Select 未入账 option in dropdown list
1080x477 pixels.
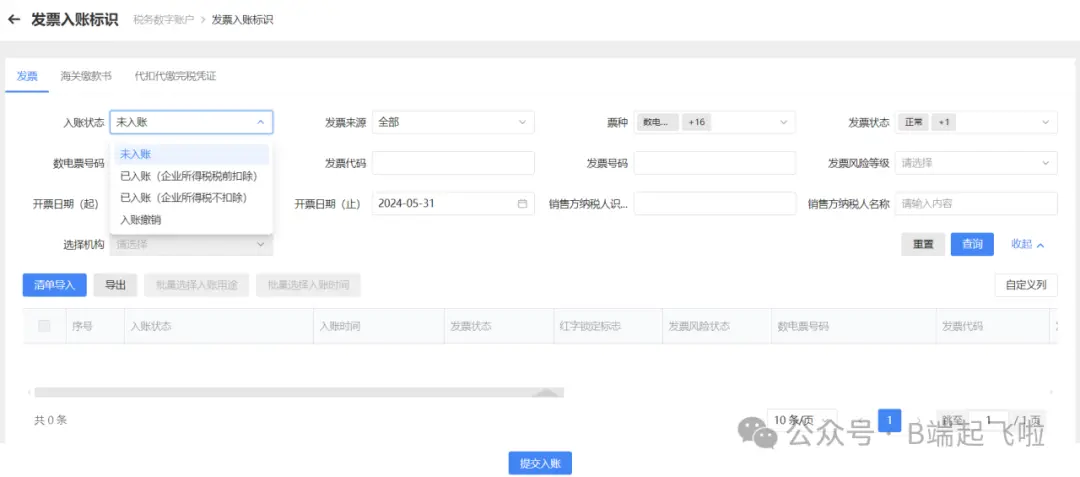tap(136, 154)
